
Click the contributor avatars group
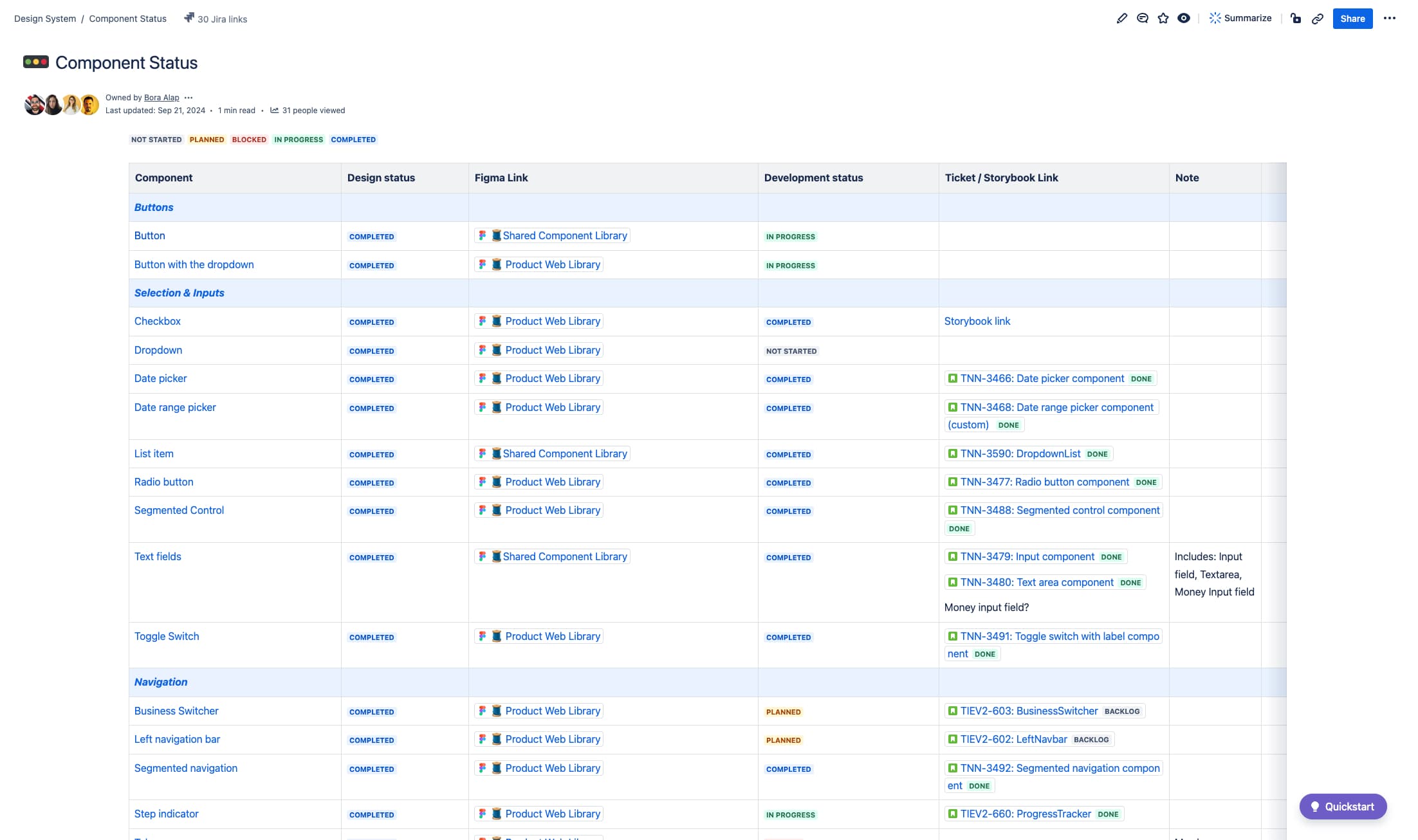pyautogui.click(x=61, y=104)
